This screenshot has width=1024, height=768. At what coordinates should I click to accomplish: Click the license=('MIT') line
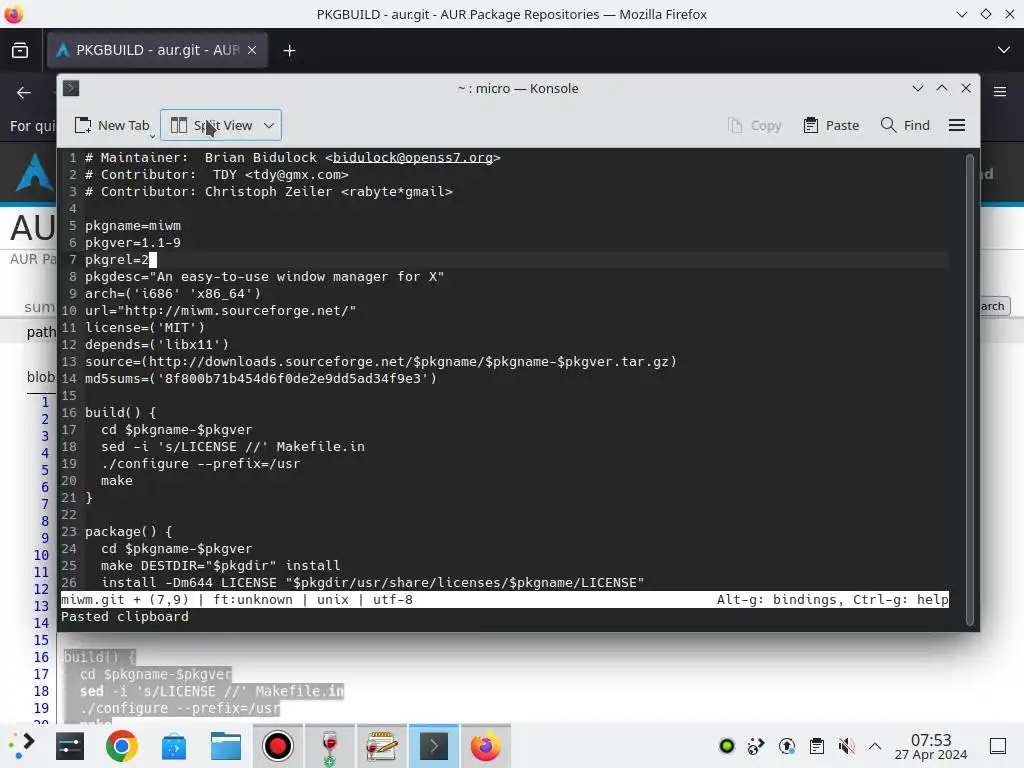pyautogui.click(x=144, y=327)
